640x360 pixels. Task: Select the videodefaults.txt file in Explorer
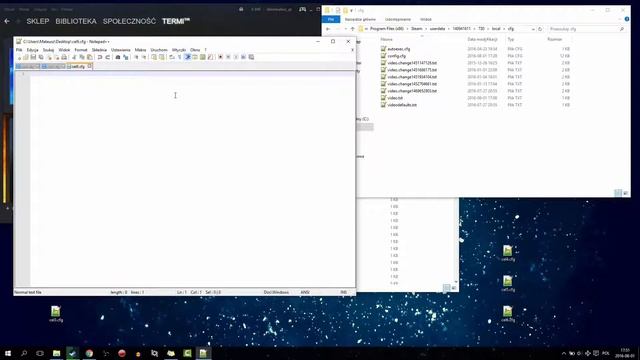[x=402, y=105]
